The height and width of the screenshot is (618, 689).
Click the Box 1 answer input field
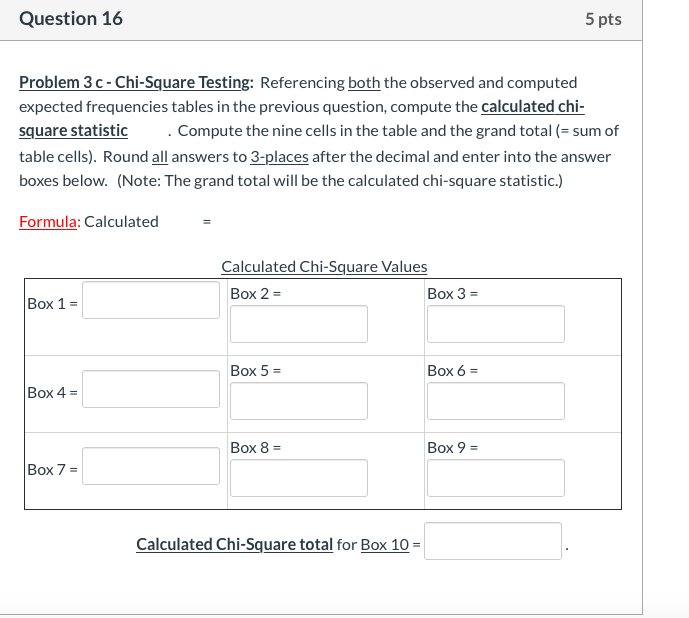pyautogui.click(x=151, y=300)
